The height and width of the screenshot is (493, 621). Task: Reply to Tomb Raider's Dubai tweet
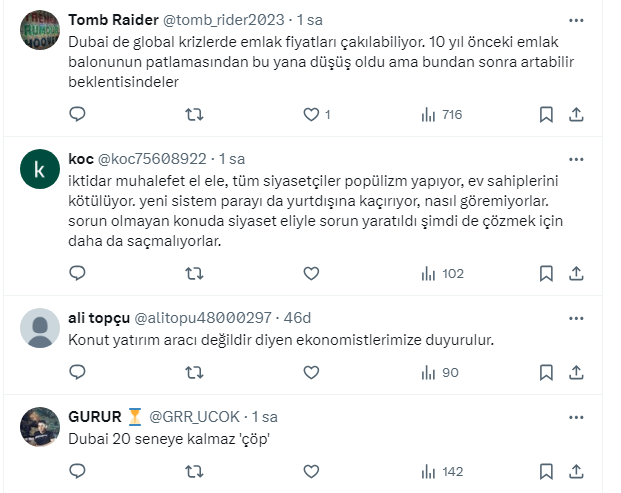(x=77, y=115)
